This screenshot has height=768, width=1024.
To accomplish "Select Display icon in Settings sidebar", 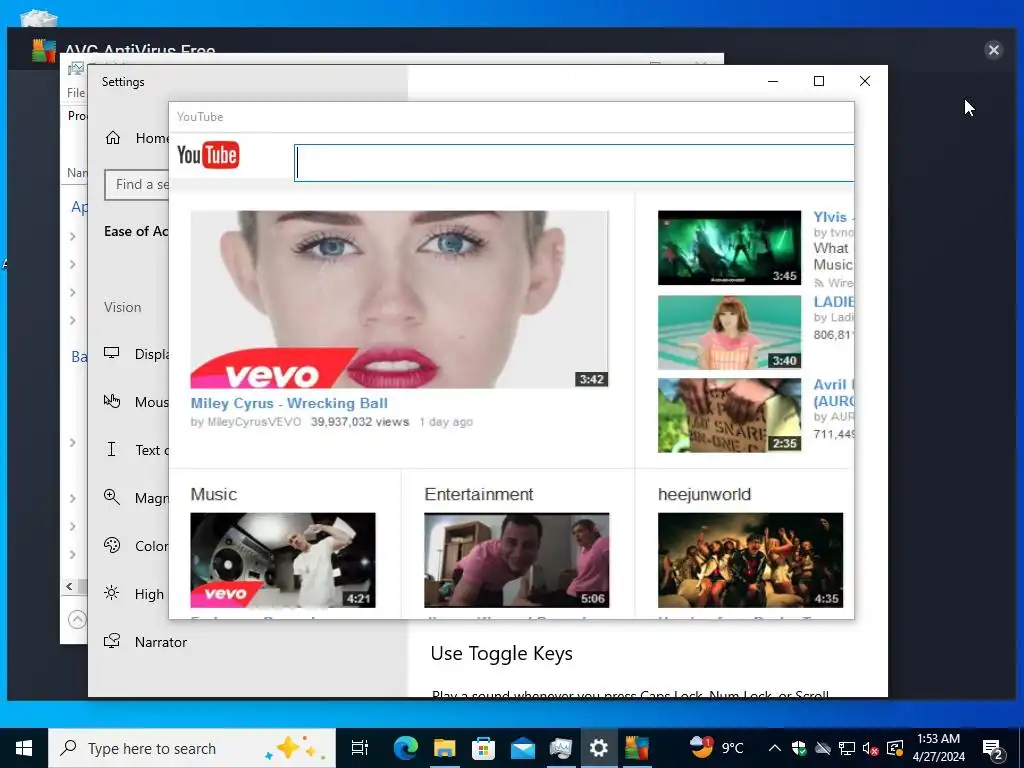I will tap(112, 353).
